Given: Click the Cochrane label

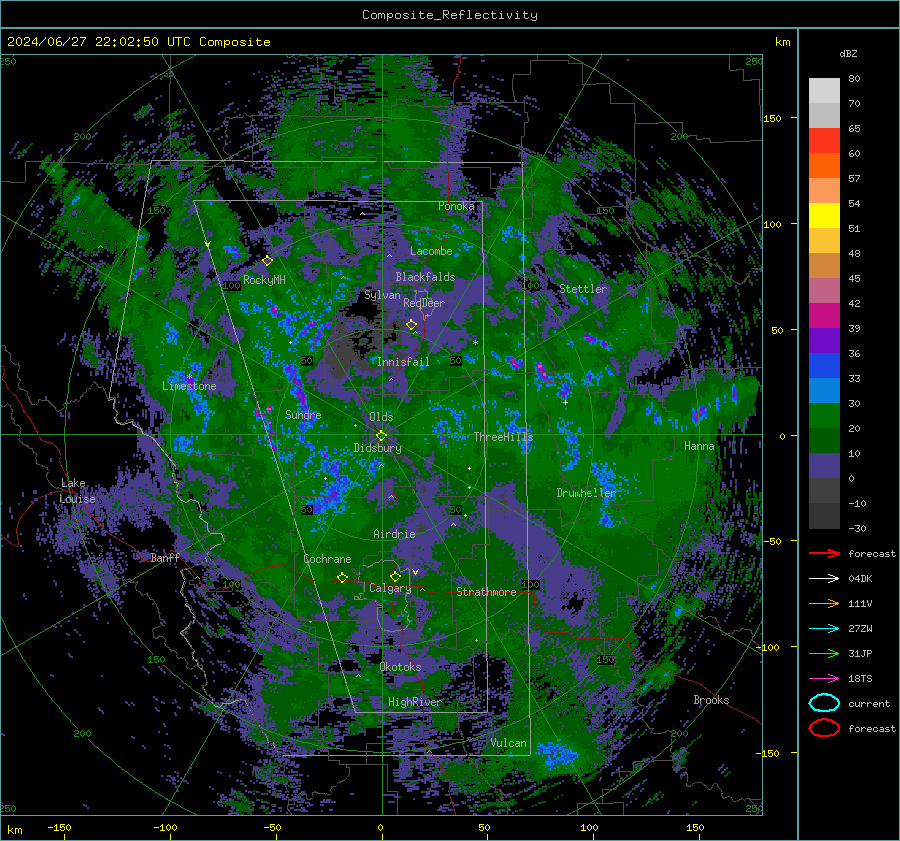Looking at the screenshot, I should (x=327, y=559).
